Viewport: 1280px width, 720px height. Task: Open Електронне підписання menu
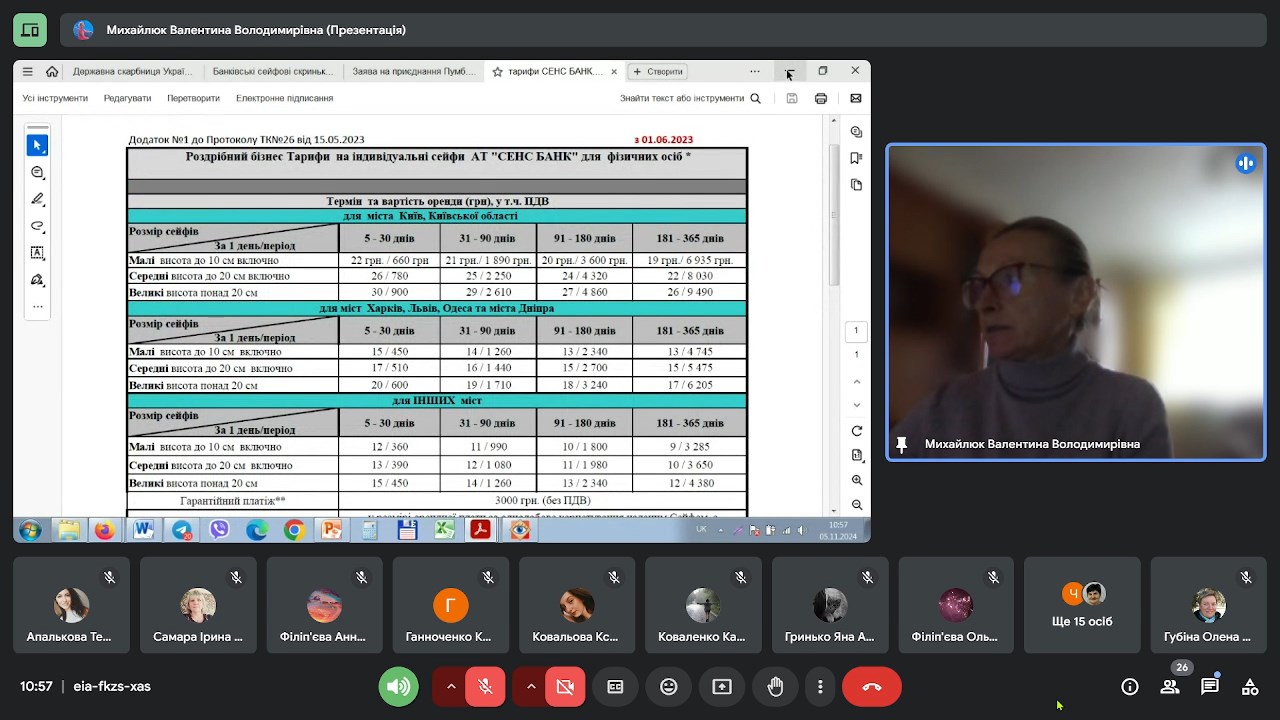click(284, 99)
